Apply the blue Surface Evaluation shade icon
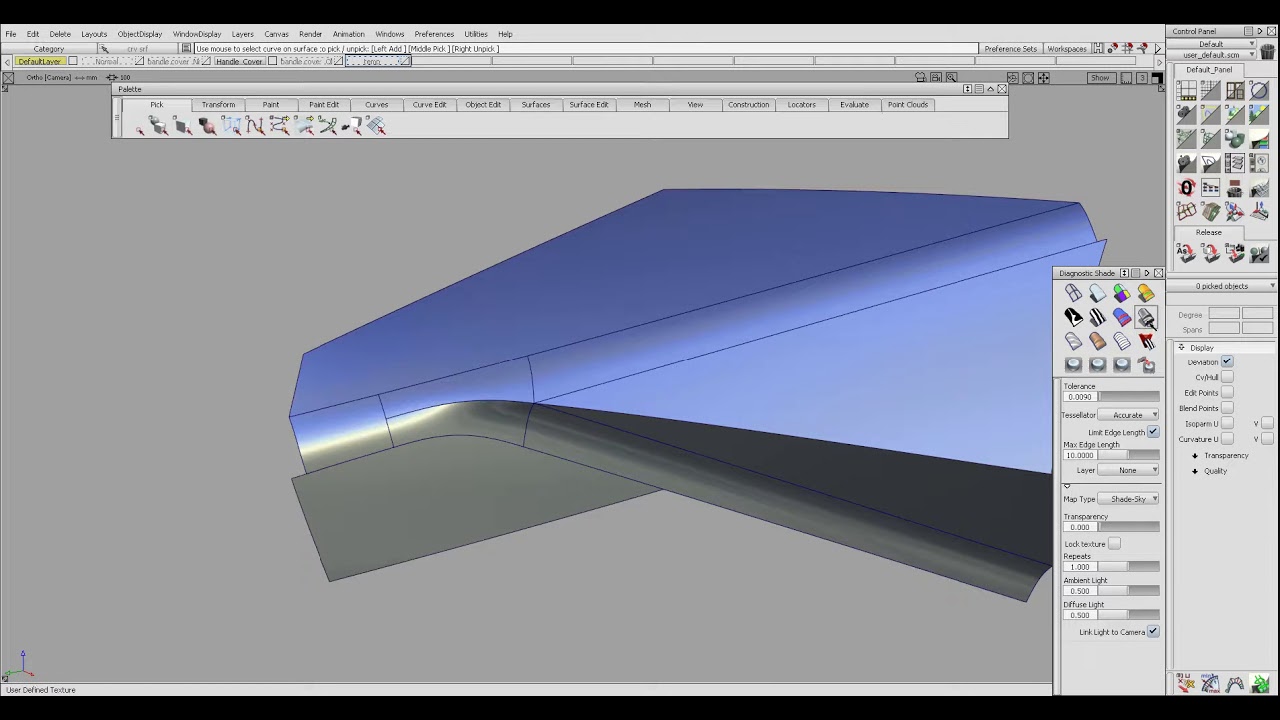1280x720 pixels. tap(1121, 317)
